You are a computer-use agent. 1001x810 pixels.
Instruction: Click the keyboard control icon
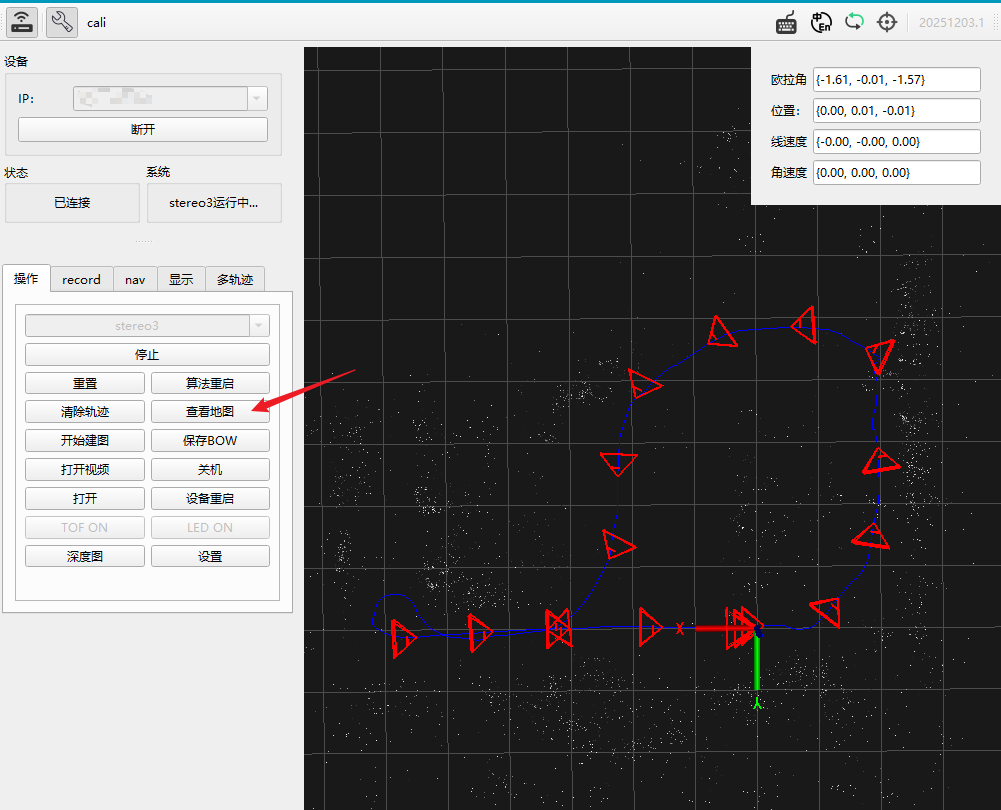tap(786, 23)
